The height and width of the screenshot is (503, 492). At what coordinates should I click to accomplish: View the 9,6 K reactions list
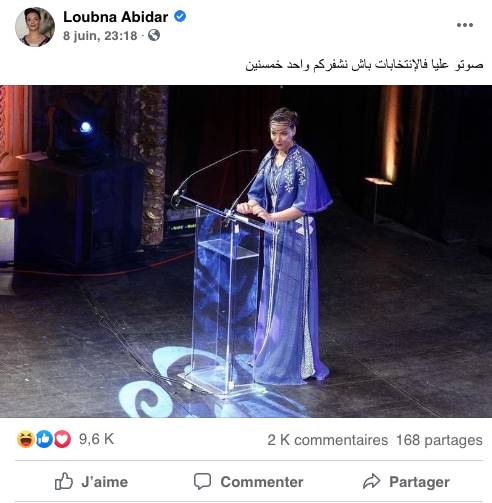[x=96, y=439]
